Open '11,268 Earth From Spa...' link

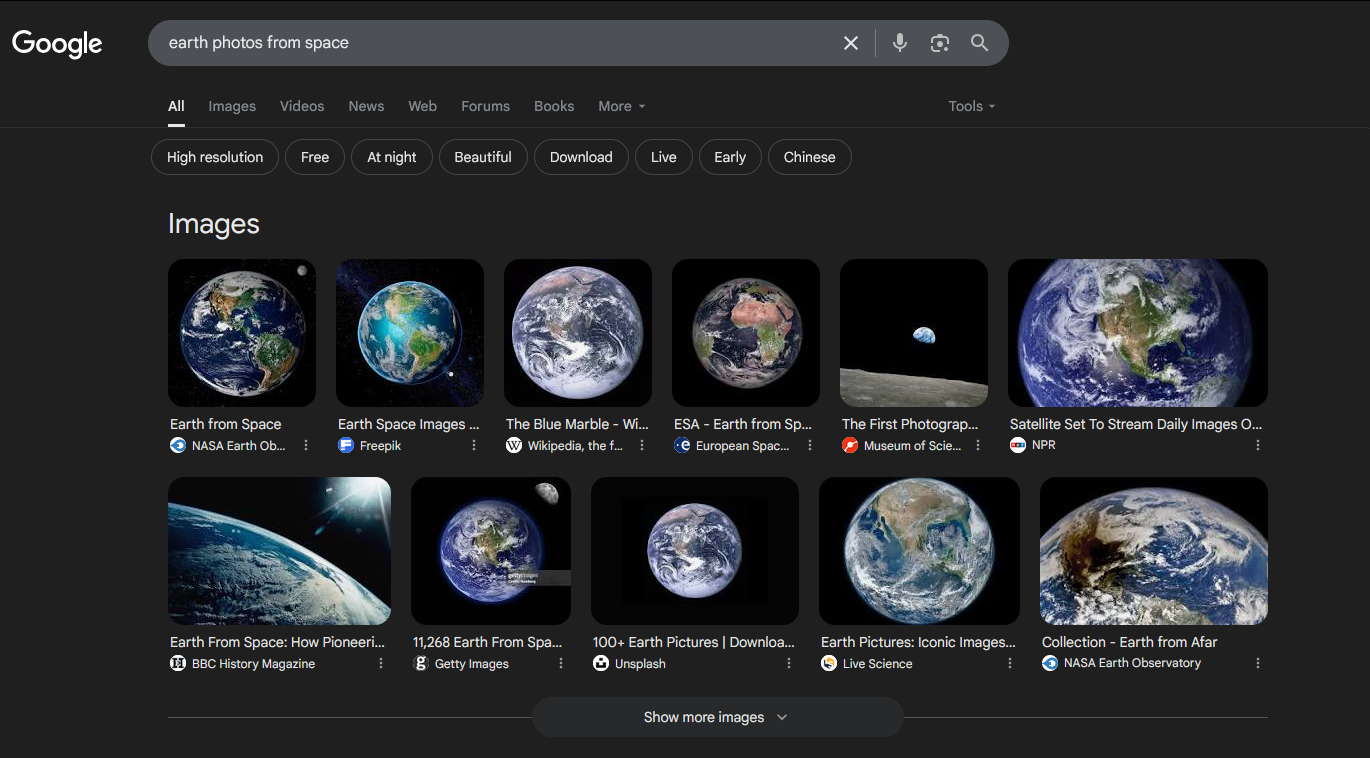click(488, 642)
